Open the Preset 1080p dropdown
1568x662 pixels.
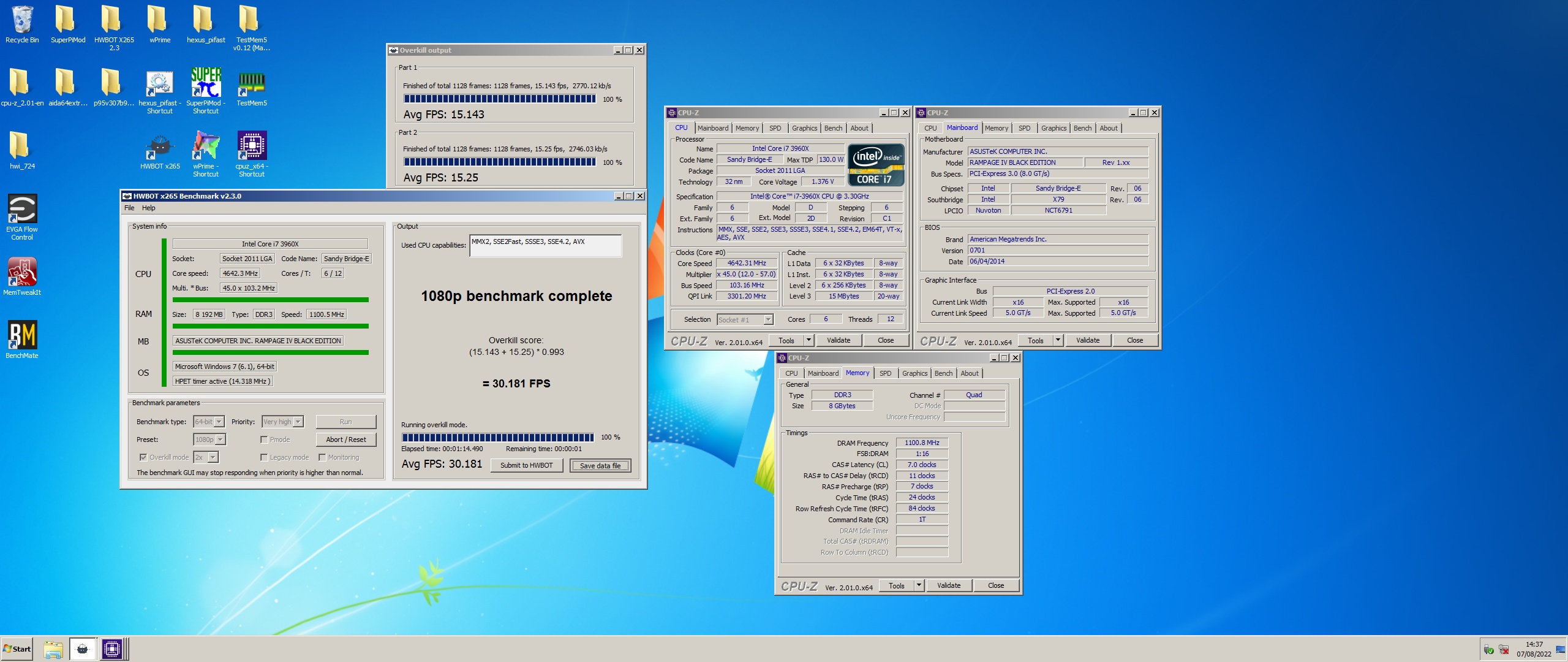coord(210,439)
